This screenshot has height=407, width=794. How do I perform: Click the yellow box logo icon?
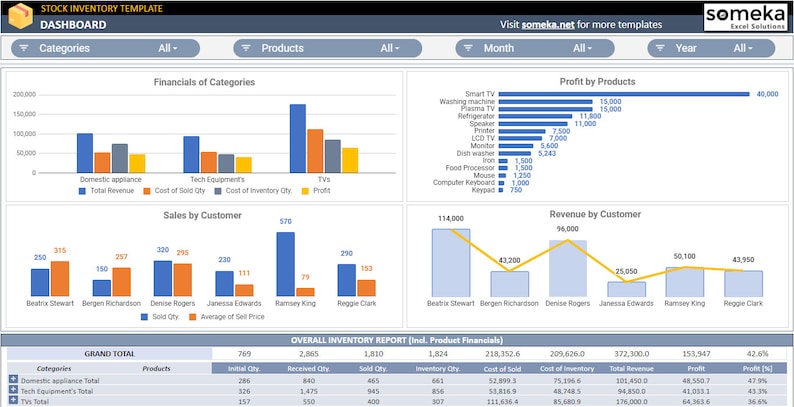[x=20, y=16]
